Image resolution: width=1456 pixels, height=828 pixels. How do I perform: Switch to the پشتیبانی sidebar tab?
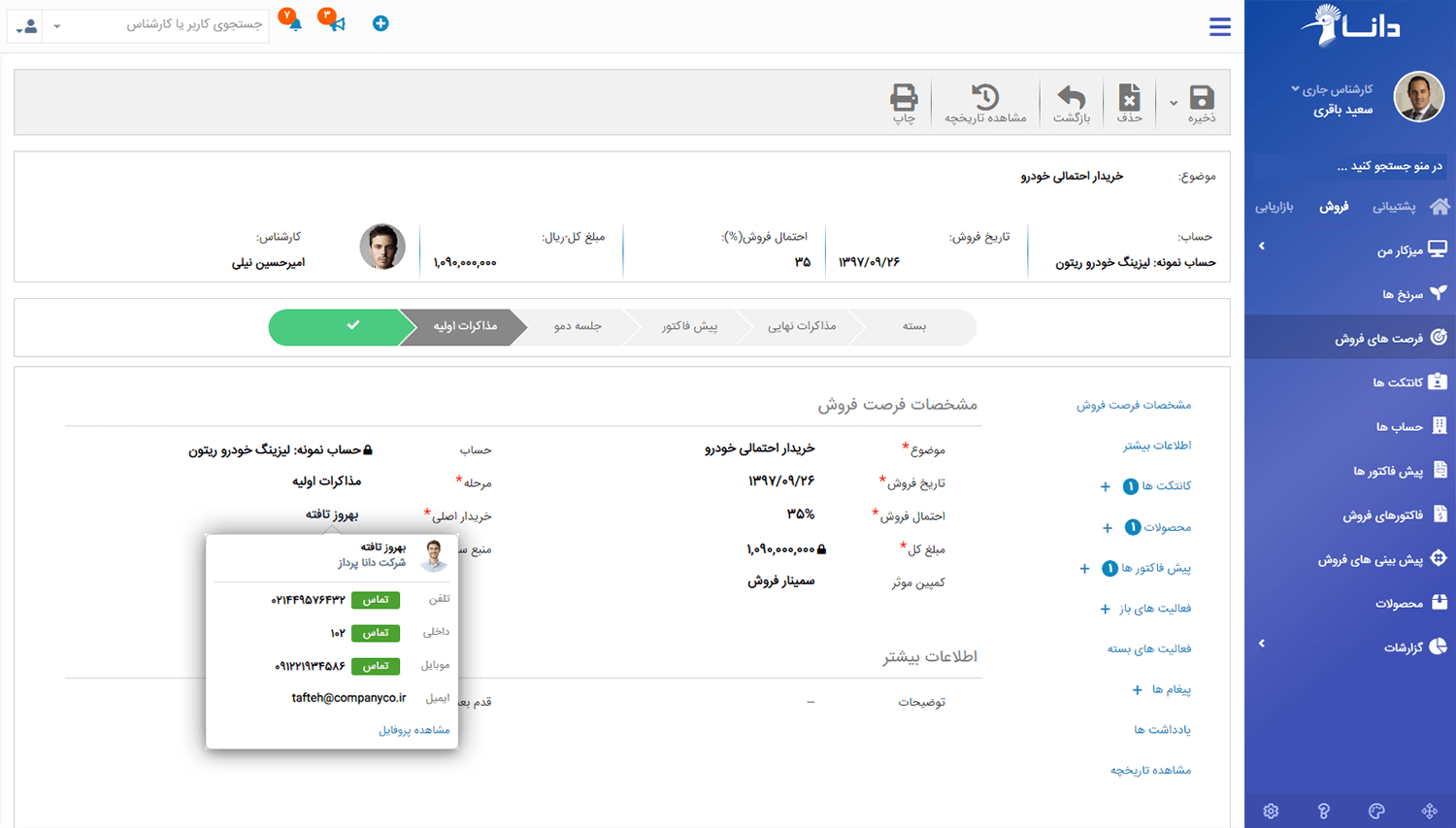tap(1393, 207)
